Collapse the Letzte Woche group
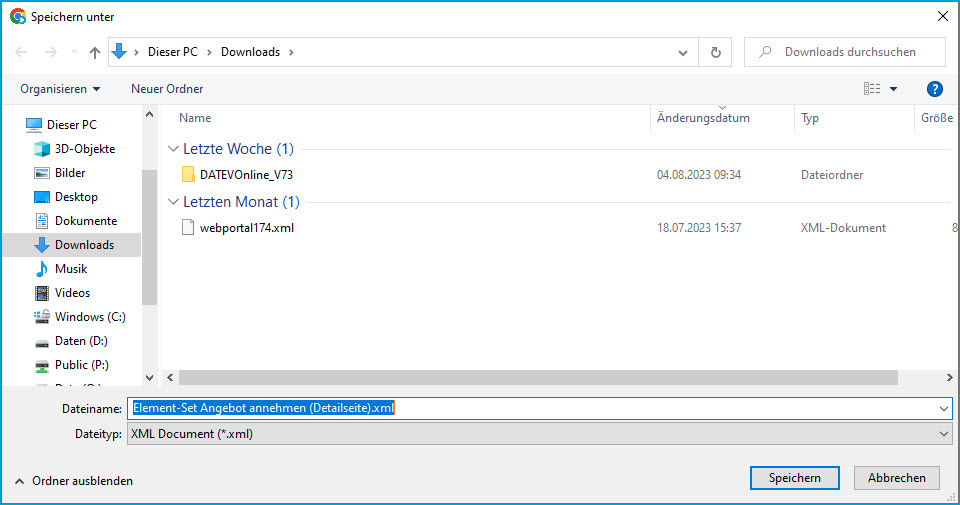The image size is (960, 505). pyautogui.click(x=174, y=149)
